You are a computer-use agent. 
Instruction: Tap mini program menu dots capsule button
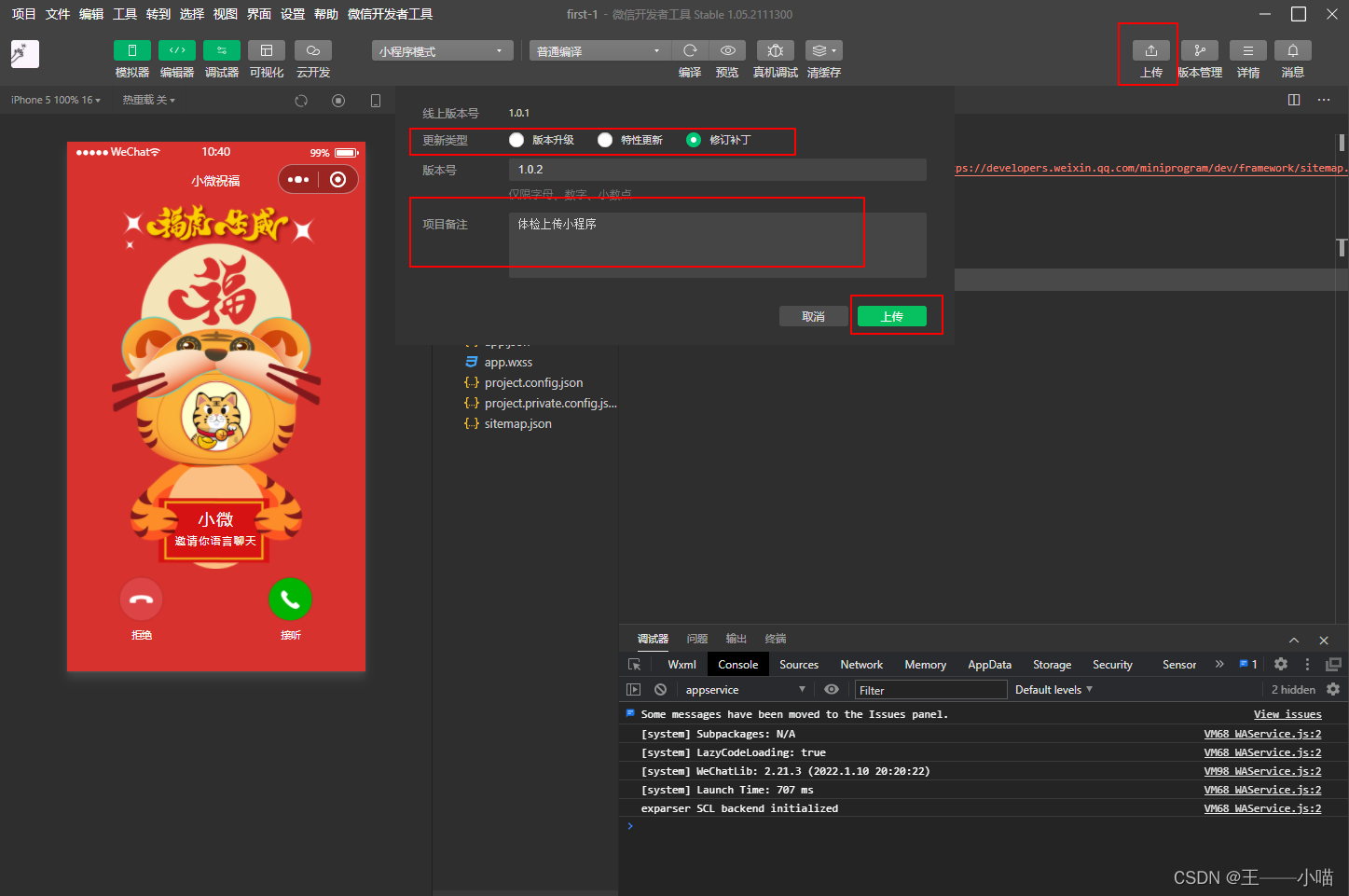(298, 179)
